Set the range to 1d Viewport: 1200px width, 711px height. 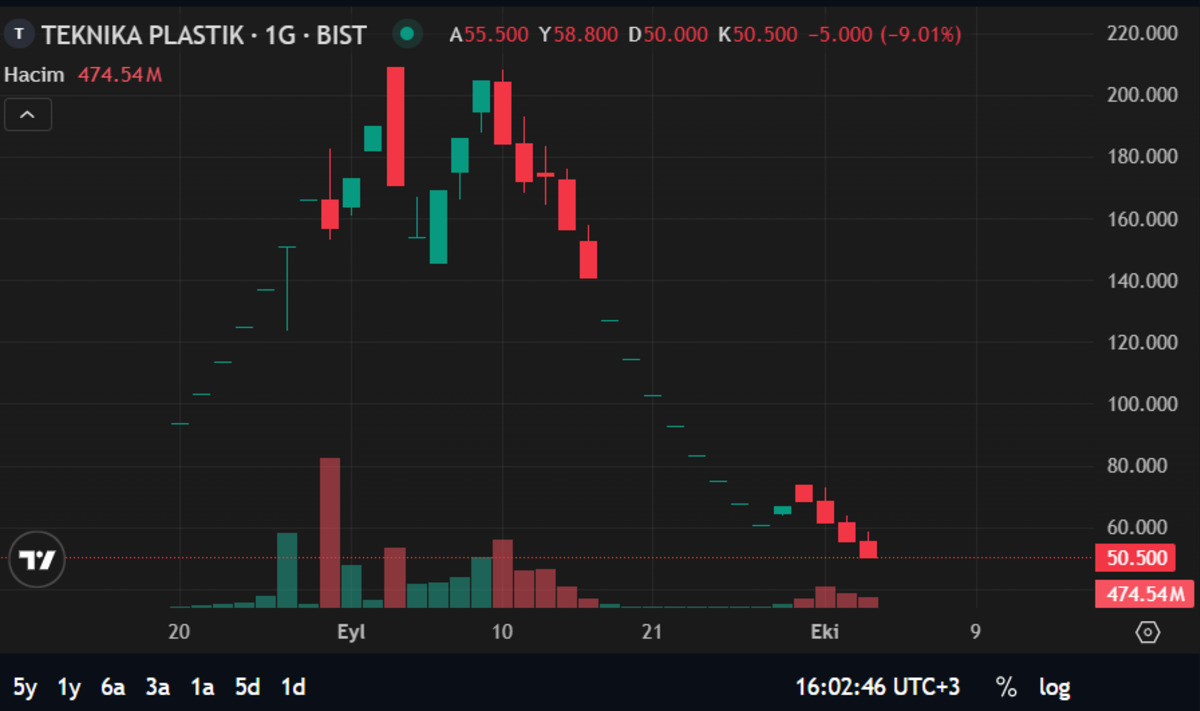point(293,687)
